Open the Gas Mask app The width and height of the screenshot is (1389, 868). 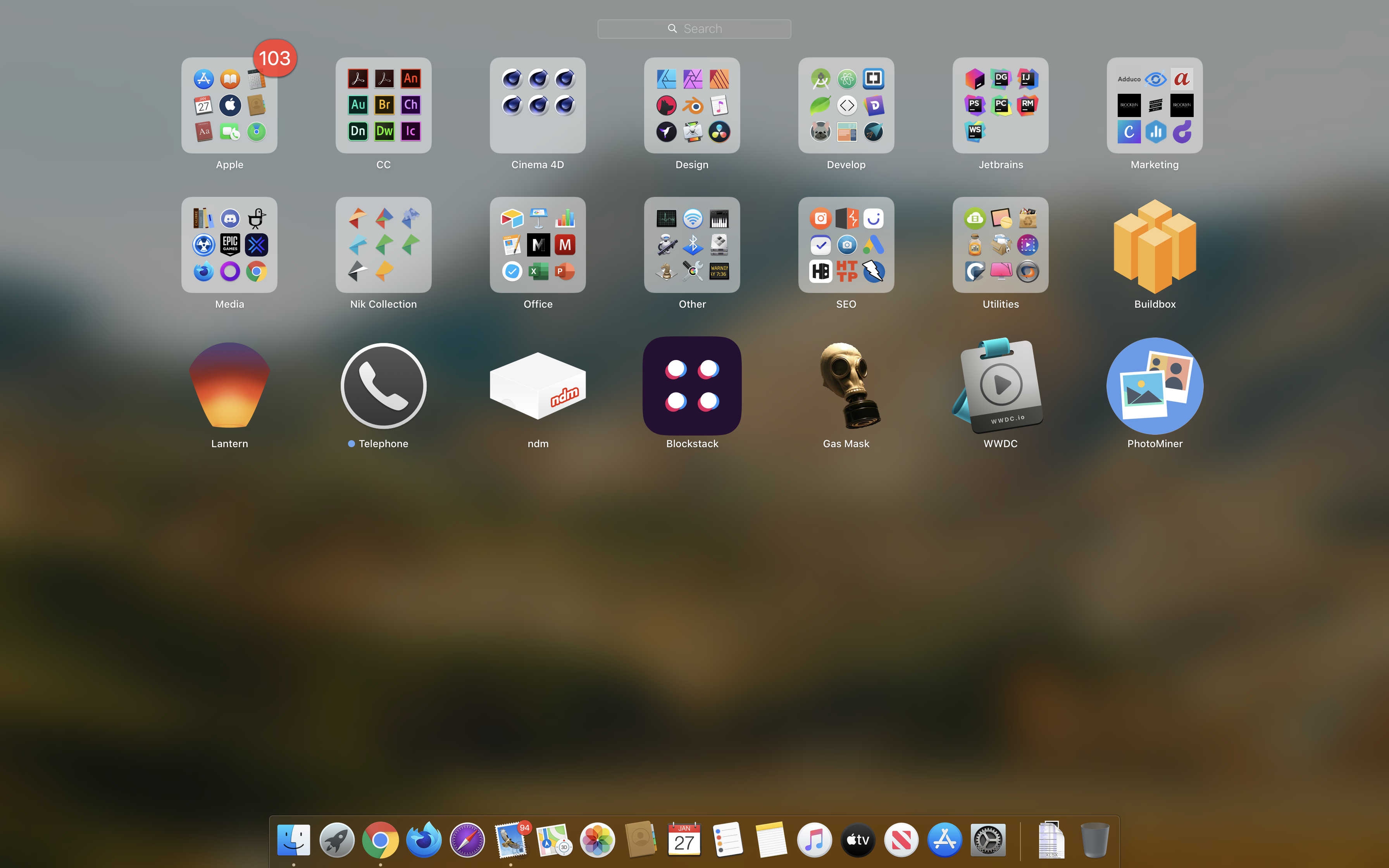pos(846,386)
